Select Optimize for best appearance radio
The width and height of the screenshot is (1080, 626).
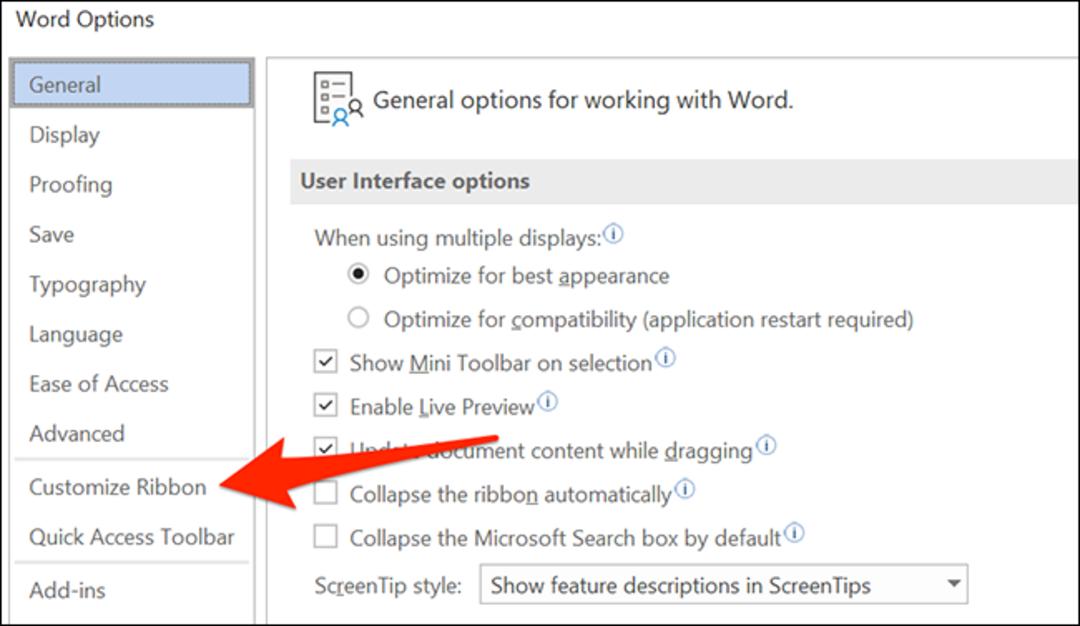coord(358,274)
